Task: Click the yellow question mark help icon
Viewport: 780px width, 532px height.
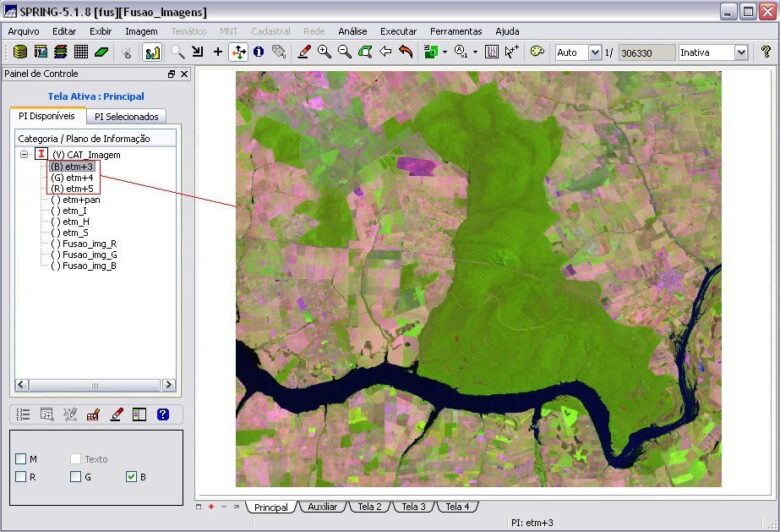Action: pos(766,52)
